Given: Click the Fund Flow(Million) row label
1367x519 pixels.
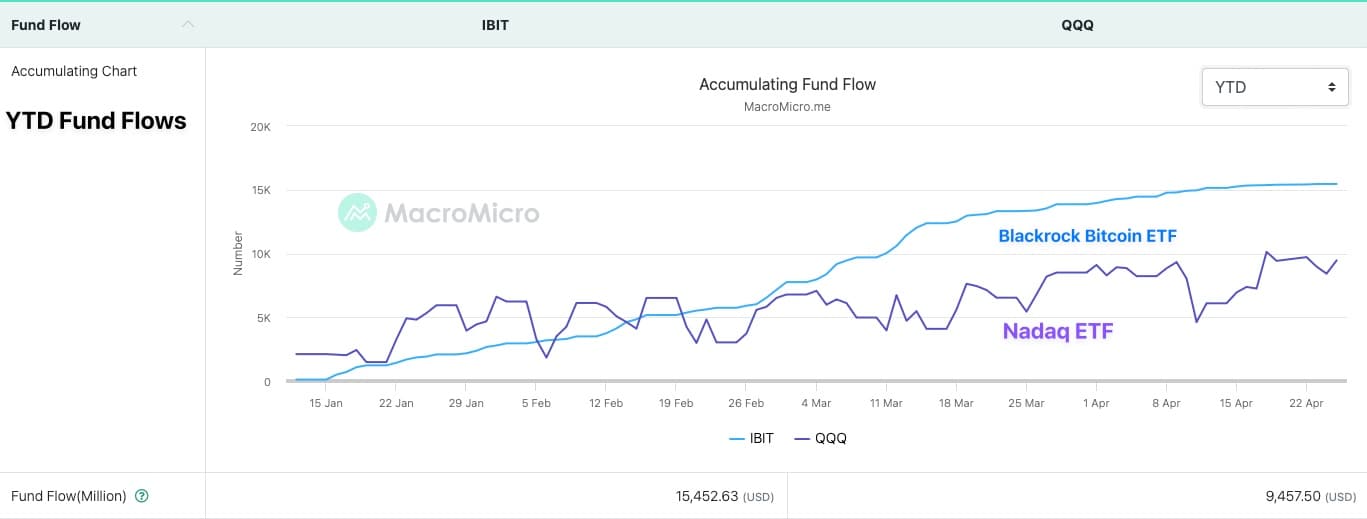Looking at the screenshot, I should pos(69,496).
